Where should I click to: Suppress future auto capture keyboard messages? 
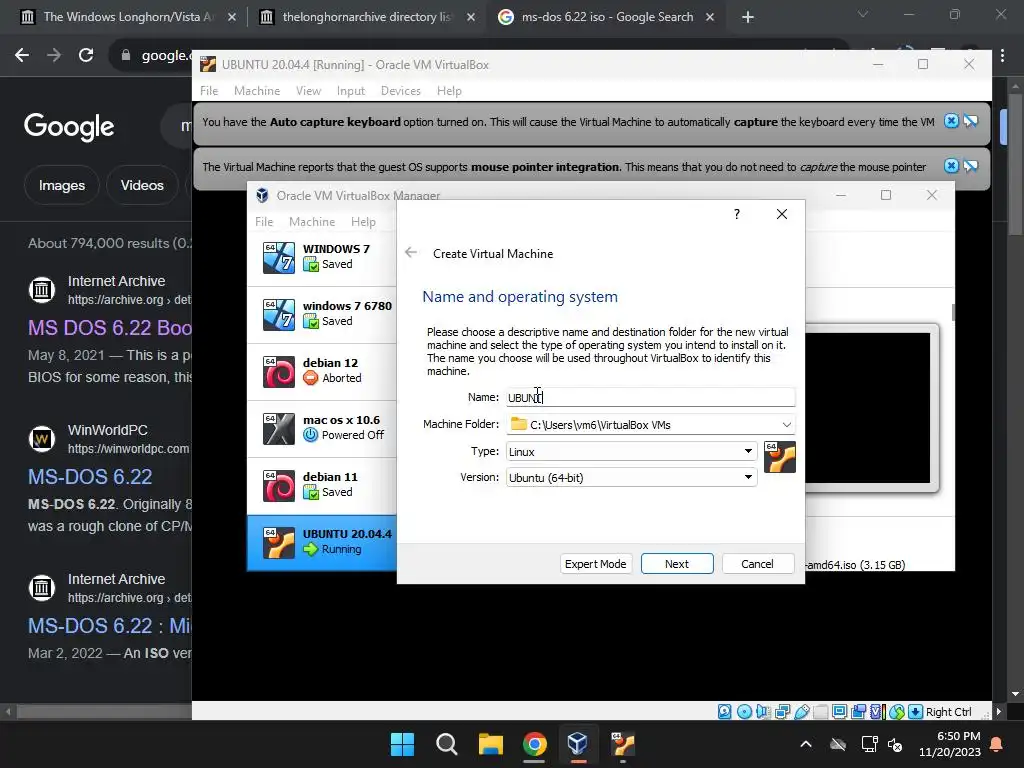970,121
